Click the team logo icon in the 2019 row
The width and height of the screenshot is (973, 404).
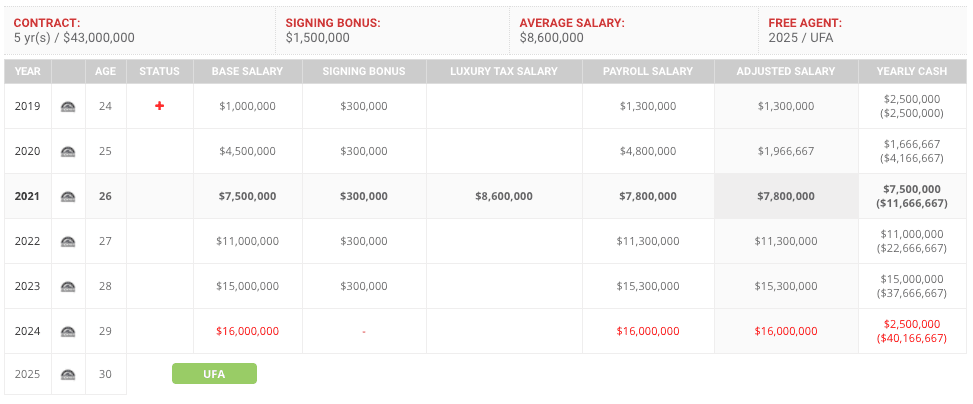[x=68, y=106]
